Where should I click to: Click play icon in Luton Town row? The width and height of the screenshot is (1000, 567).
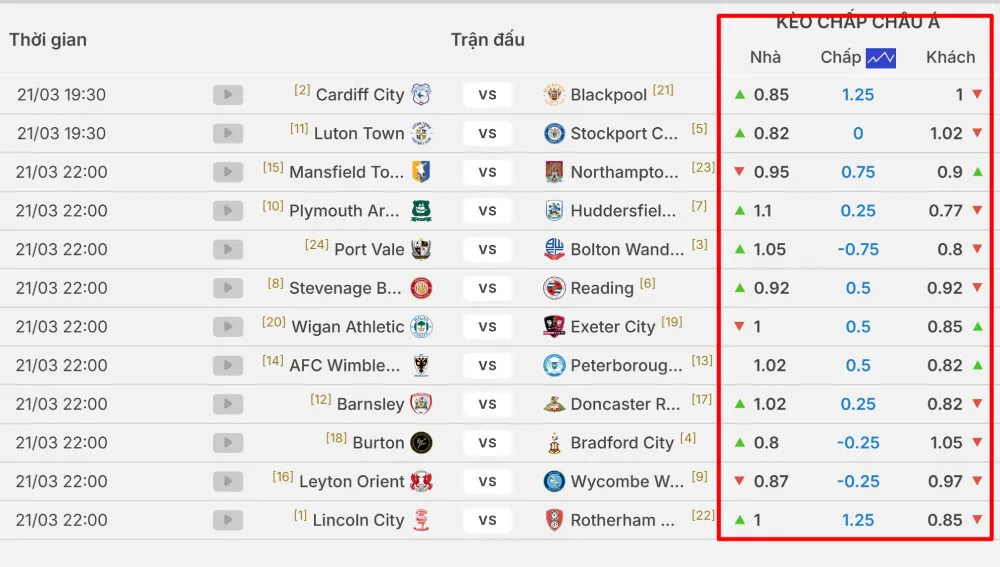click(228, 134)
